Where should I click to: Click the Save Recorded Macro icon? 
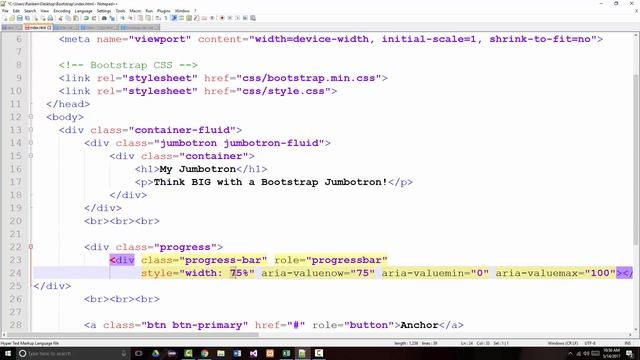253,18
